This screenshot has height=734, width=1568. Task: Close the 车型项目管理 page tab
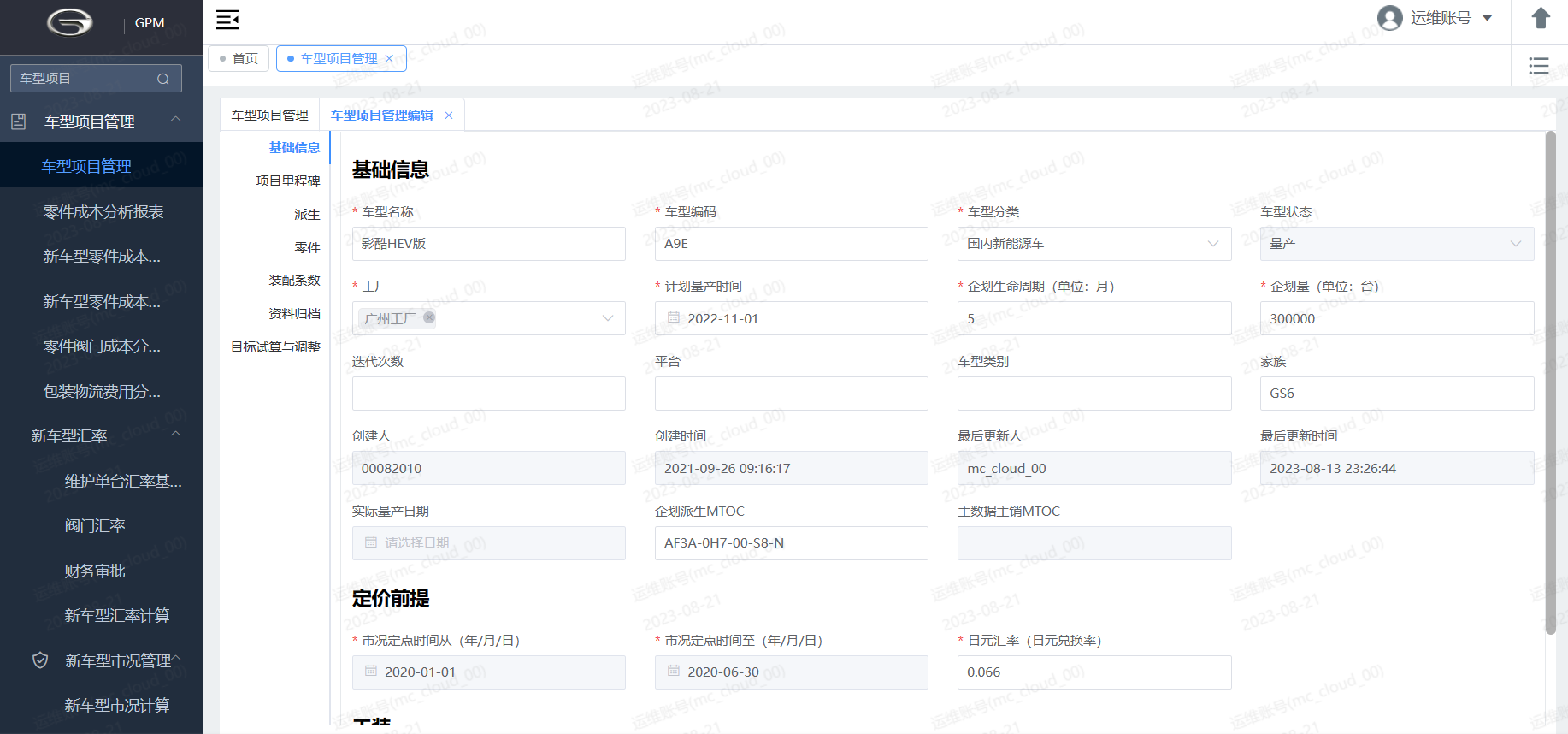389,59
